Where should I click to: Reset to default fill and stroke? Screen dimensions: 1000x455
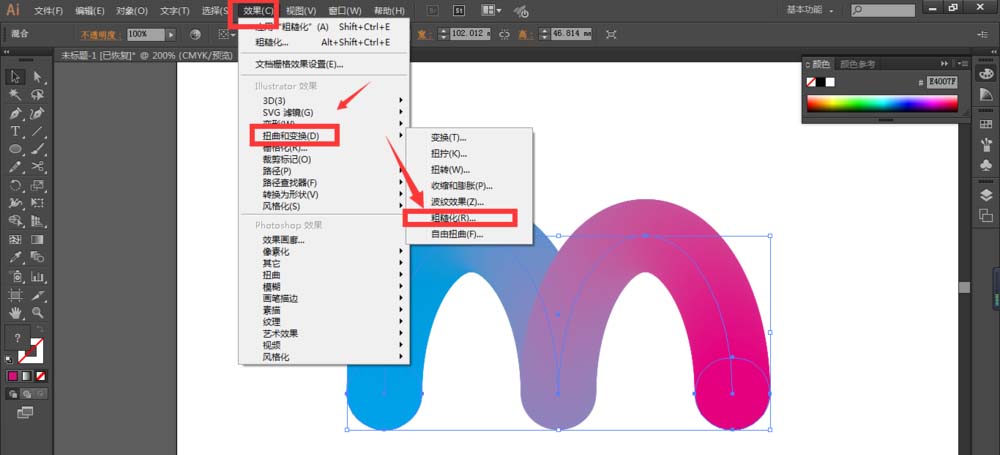pos(9,359)
